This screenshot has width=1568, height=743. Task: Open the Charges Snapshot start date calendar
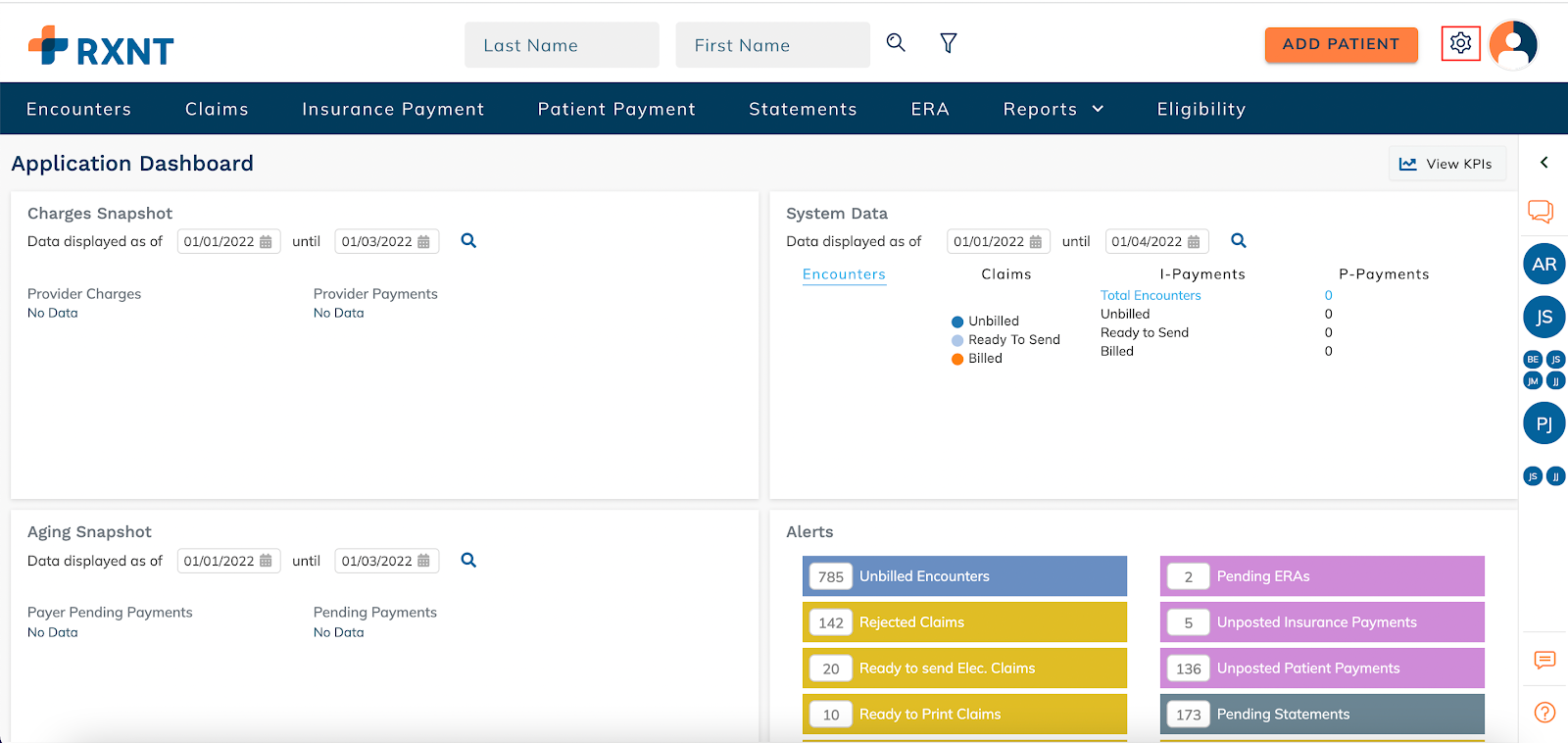click(x=266, y=242)
